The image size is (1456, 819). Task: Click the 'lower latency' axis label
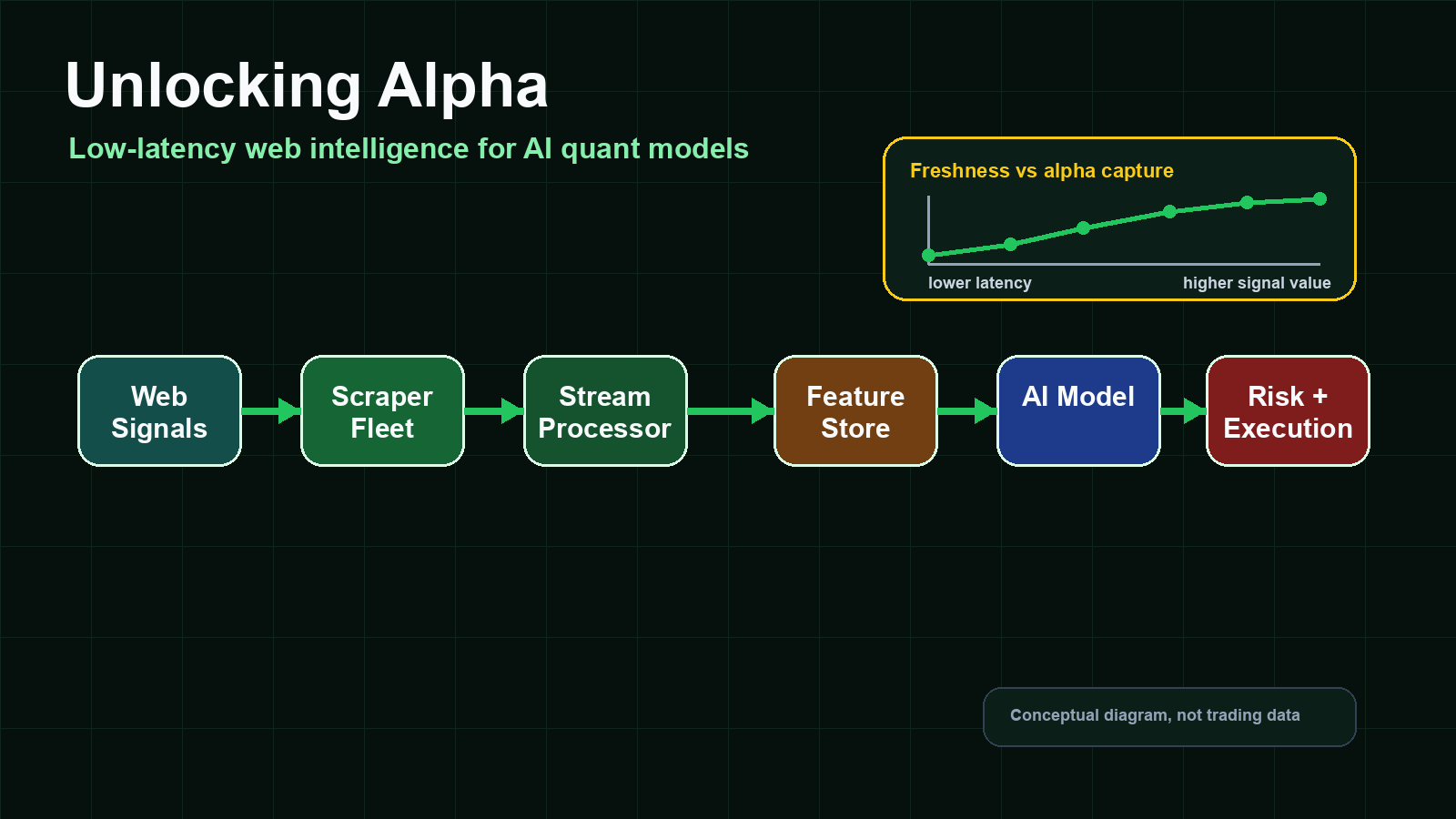point(979,283)
